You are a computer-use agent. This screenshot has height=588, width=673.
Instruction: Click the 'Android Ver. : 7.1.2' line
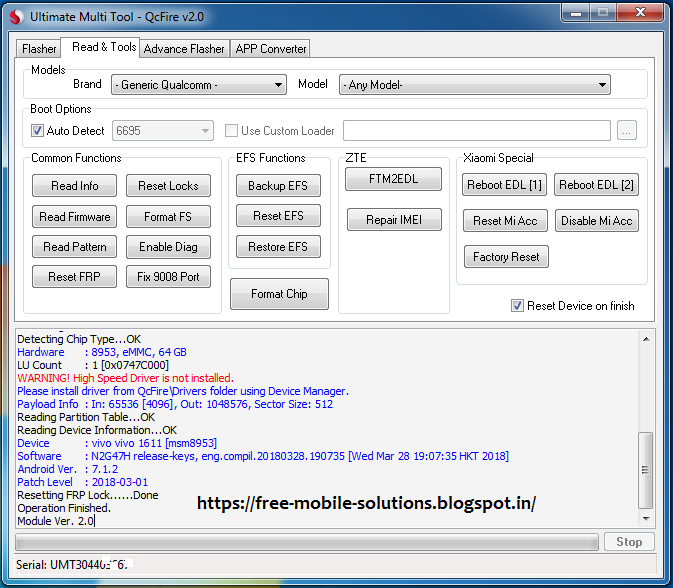click(x=67, y=469)
